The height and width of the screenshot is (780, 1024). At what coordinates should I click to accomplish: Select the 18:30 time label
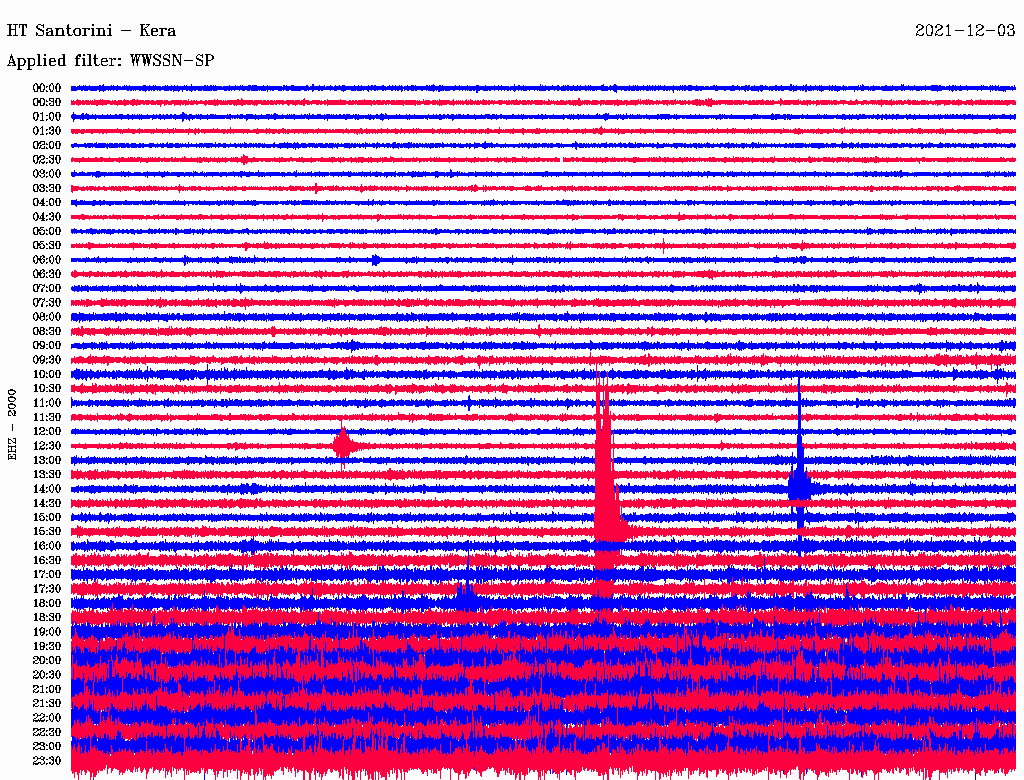pos(47,618)
